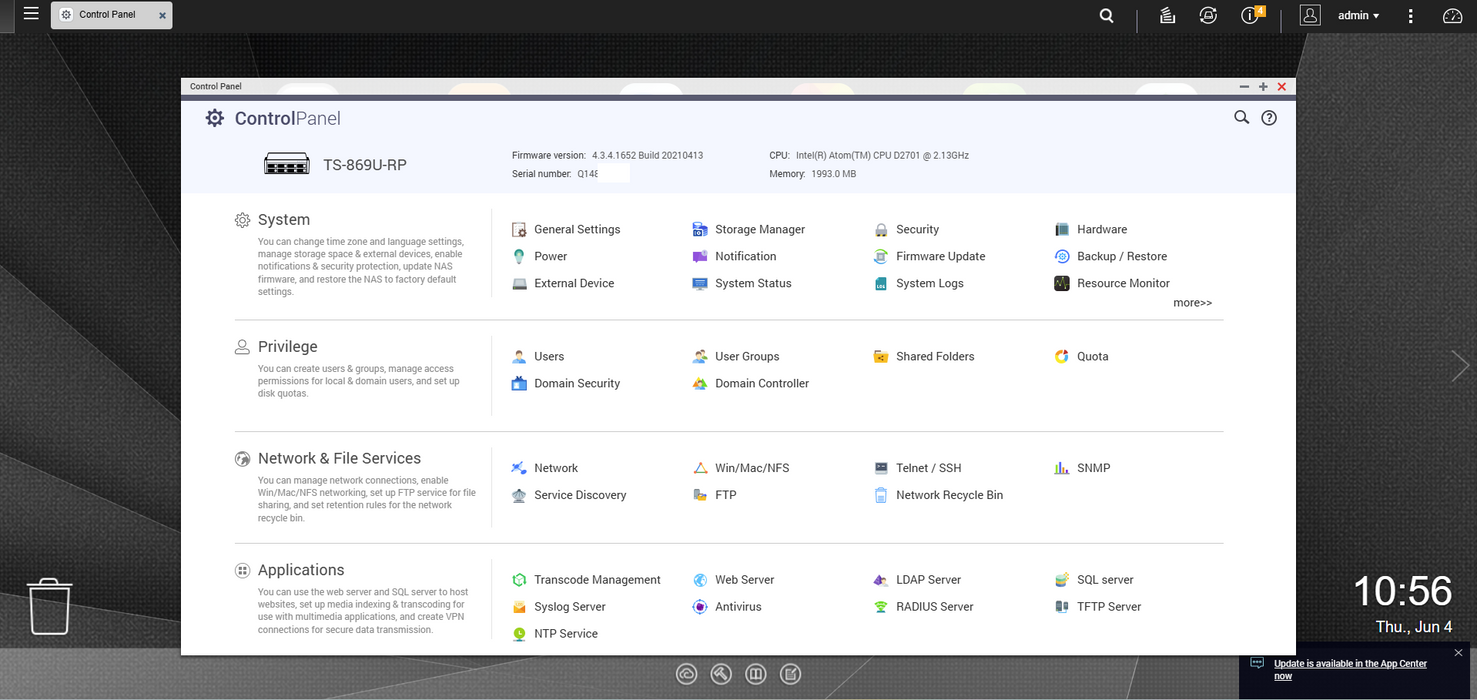Open Service Discovery

(569, 495)
